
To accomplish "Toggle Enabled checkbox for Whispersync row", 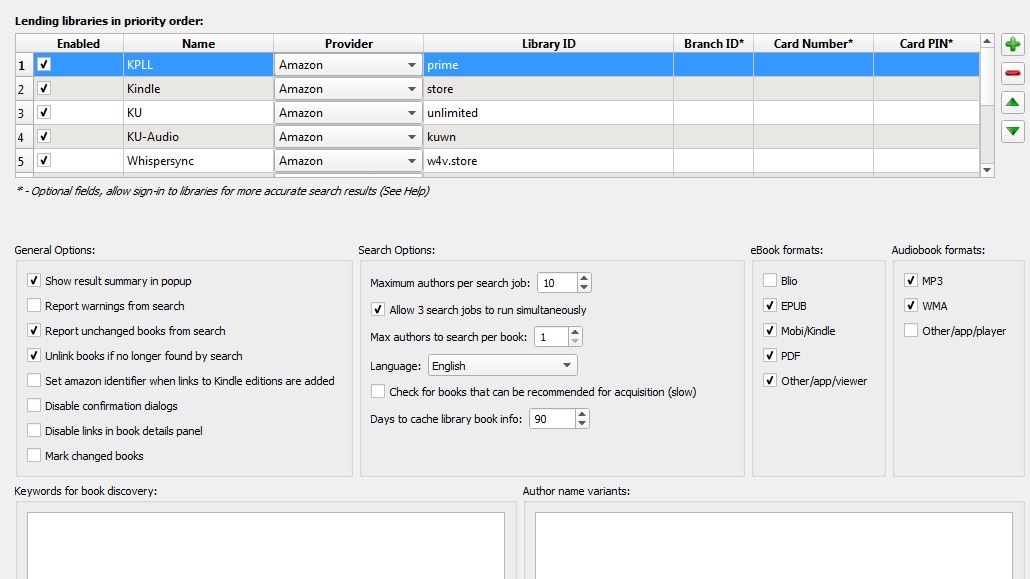I will pyautogui.click(x=44, y=160).
